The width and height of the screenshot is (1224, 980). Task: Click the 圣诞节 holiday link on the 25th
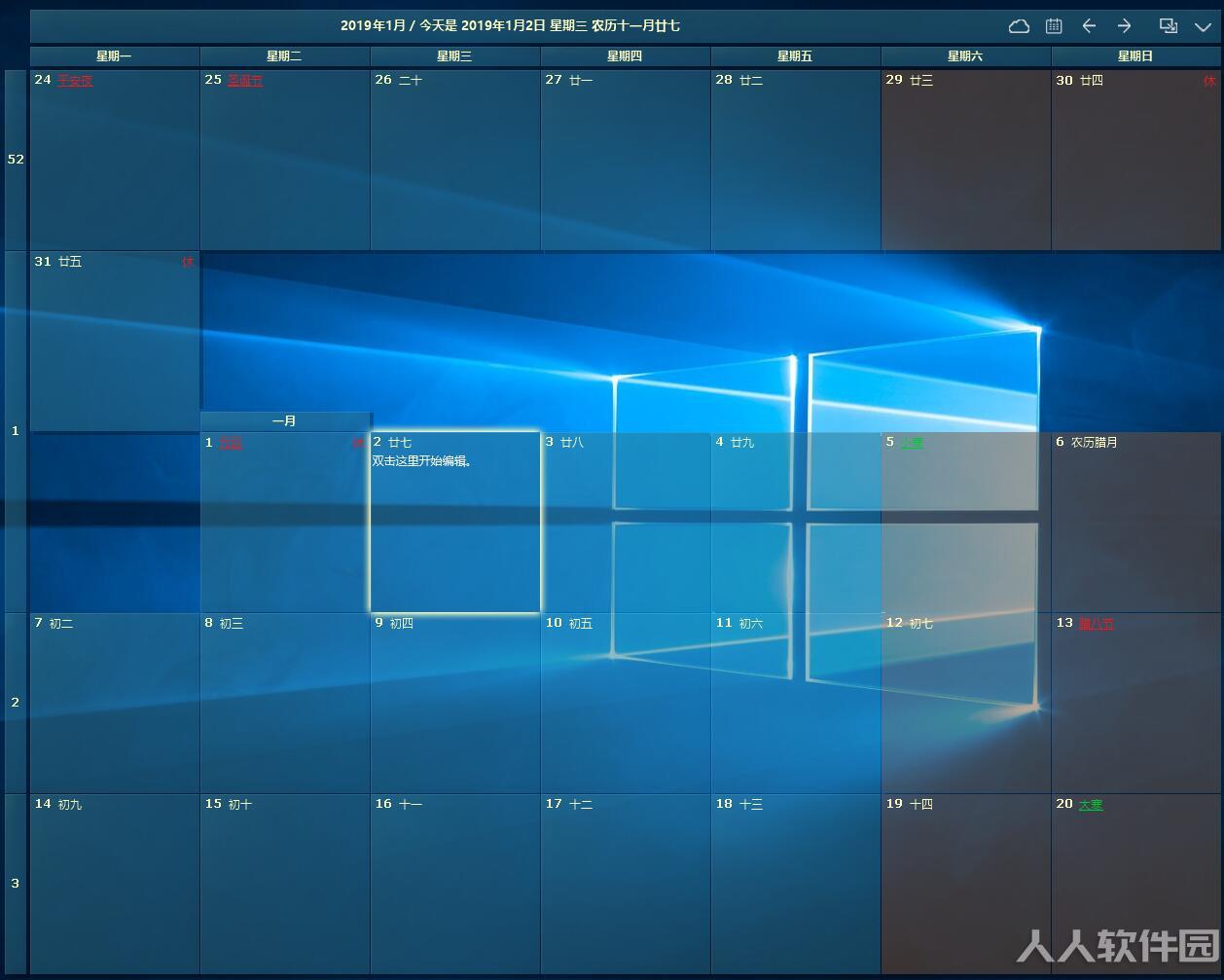click(245, 81)
